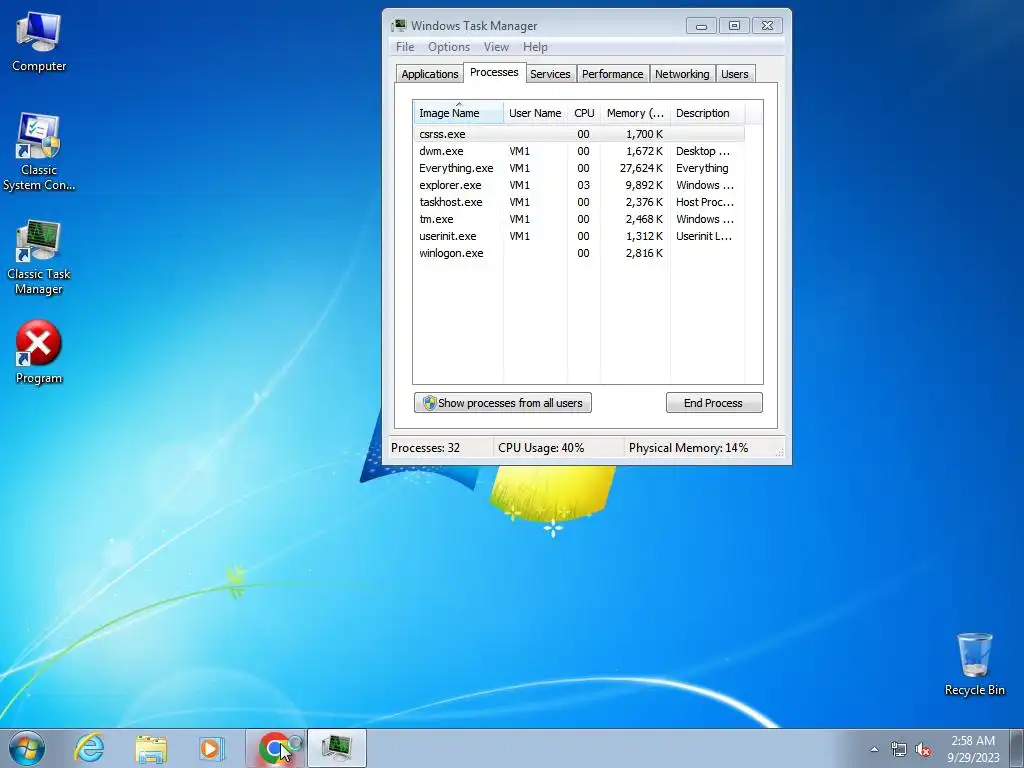This screenshot has width=1024, height=768.
Task: Click the 27,624 K memory value
Action: pos(641,168)
